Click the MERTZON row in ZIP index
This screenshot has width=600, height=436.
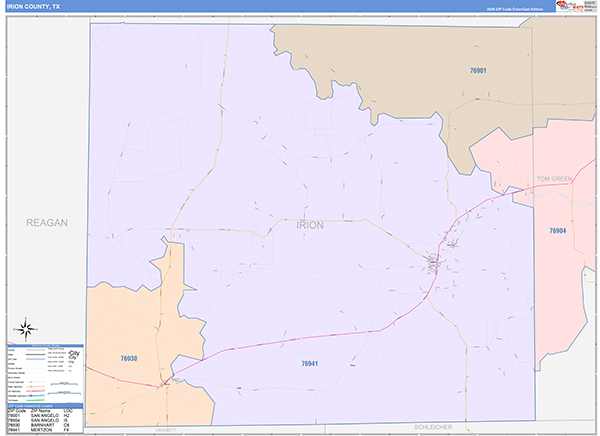(38, 430)
